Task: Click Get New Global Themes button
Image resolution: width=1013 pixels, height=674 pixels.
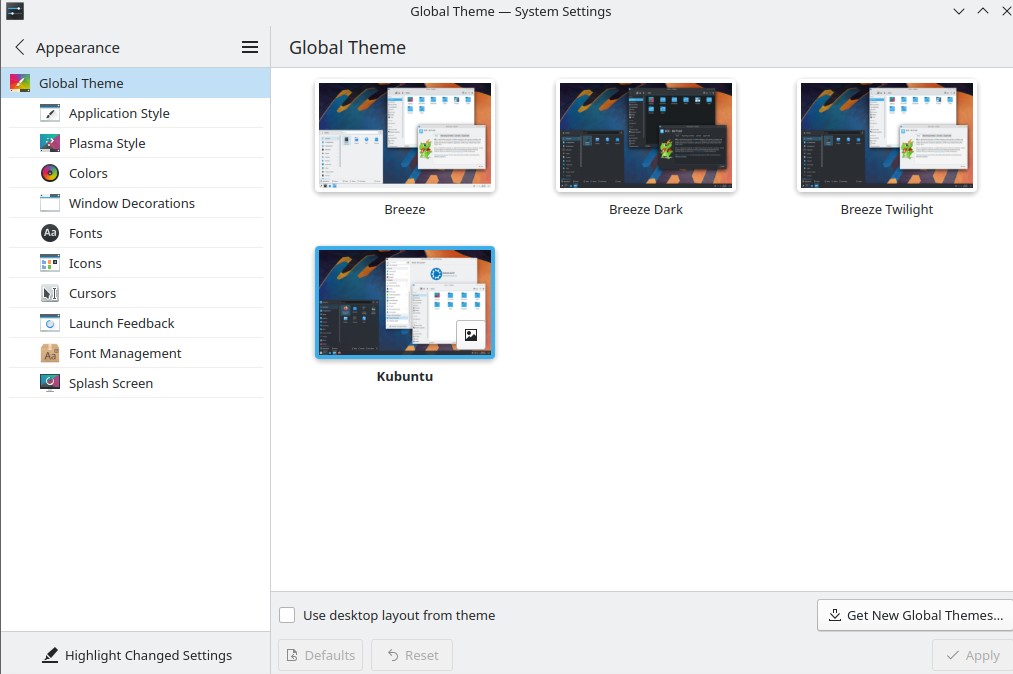Action: [x=915, y=615]
